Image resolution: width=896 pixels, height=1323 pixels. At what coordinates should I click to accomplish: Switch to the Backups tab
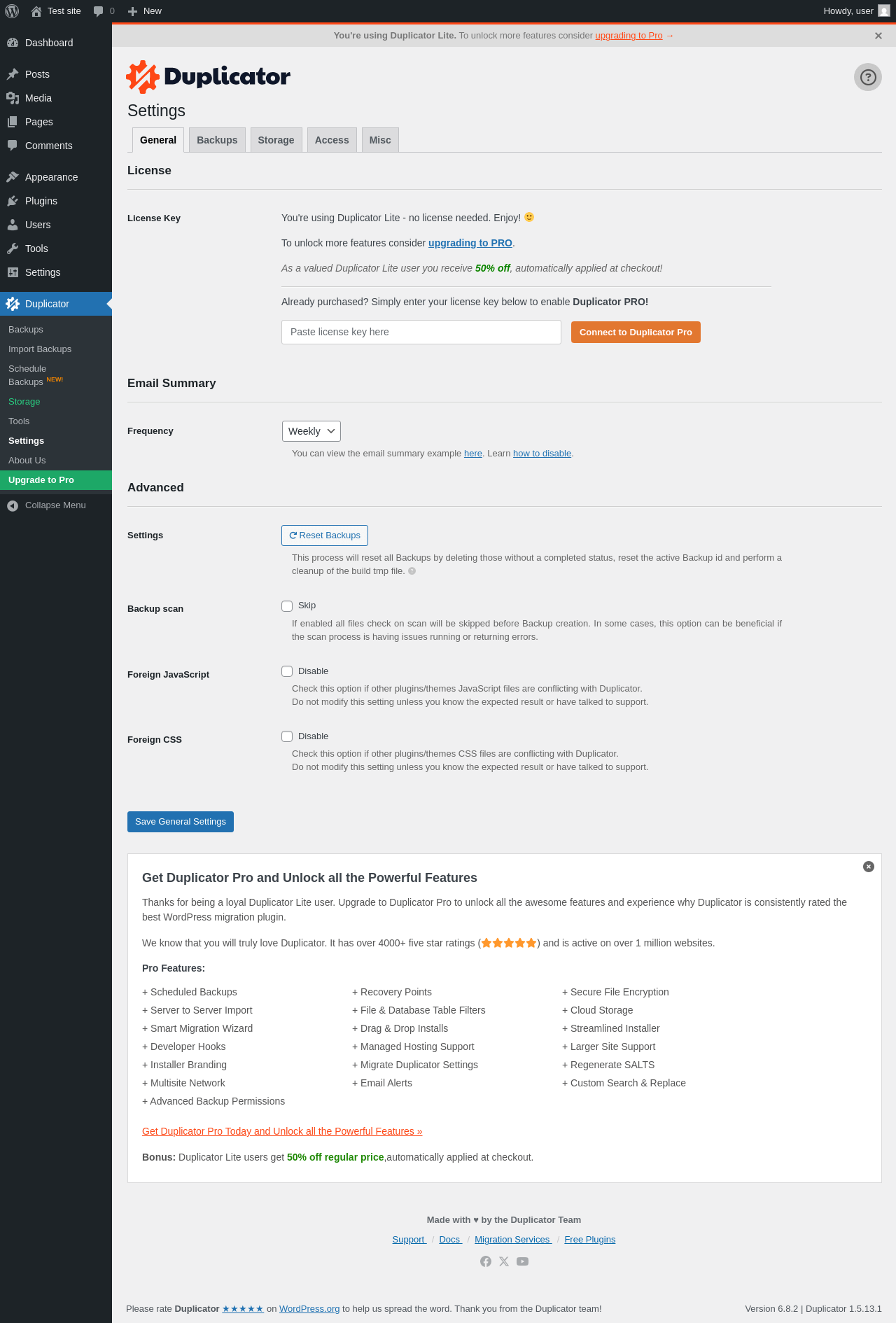pos(217,140)
